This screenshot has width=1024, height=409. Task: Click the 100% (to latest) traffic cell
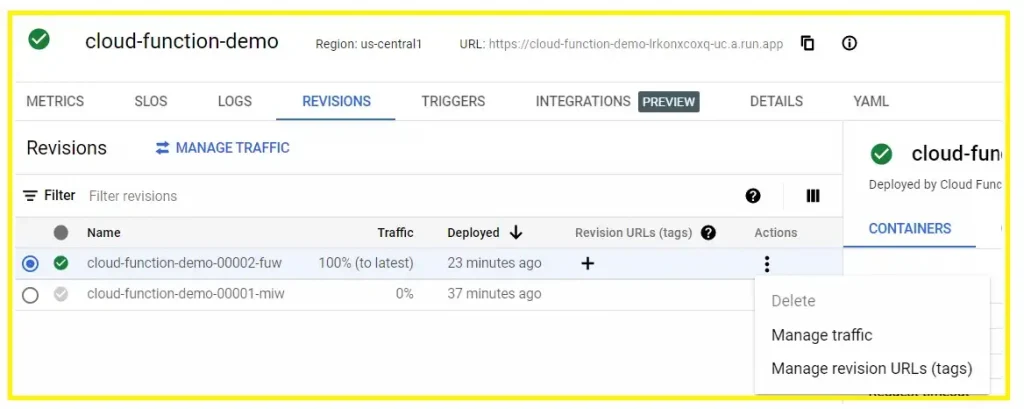[366, 263]
